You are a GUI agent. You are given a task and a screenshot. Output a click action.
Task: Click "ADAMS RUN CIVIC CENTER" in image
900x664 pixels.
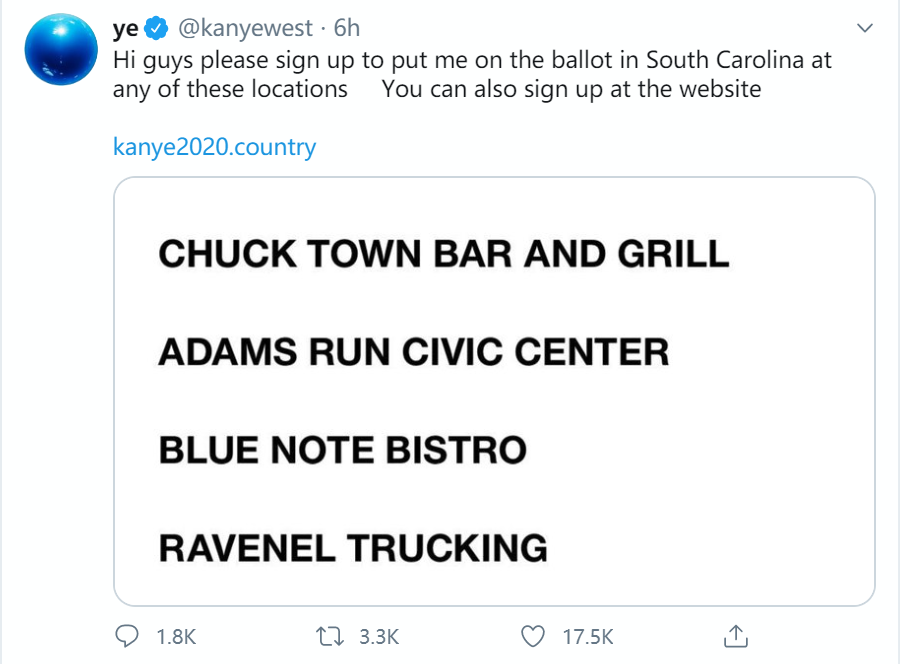click(x=413, y=352)
